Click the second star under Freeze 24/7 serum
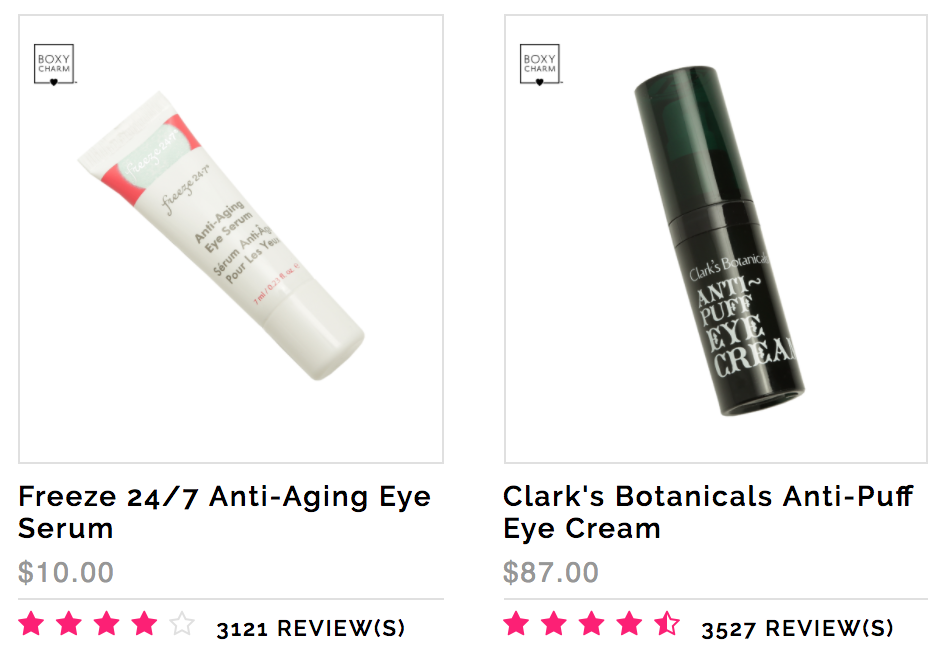 [x=69, y=624]
